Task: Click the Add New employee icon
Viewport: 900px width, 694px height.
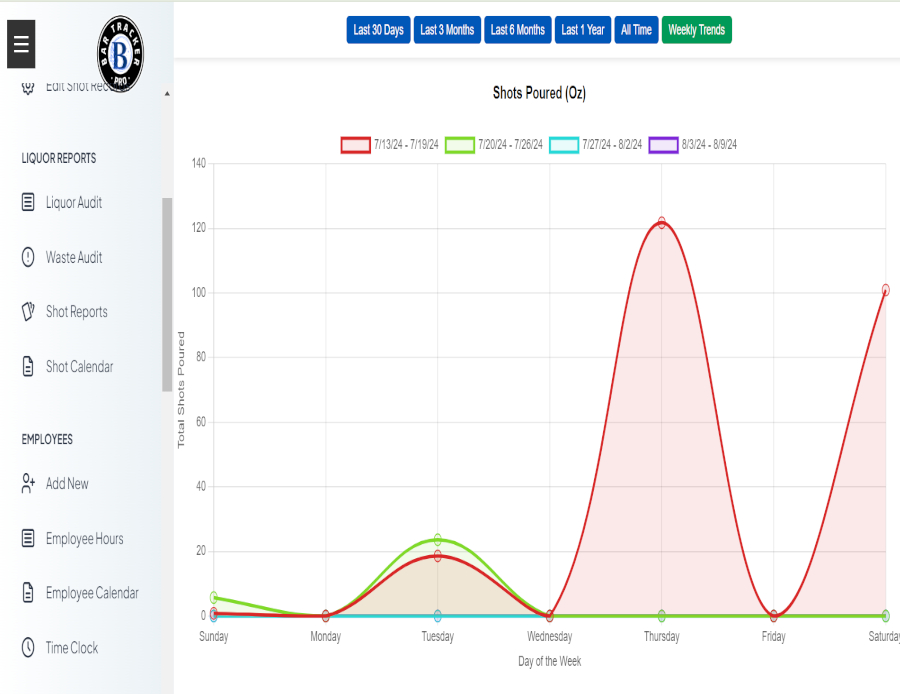Action: click(28, 484)
